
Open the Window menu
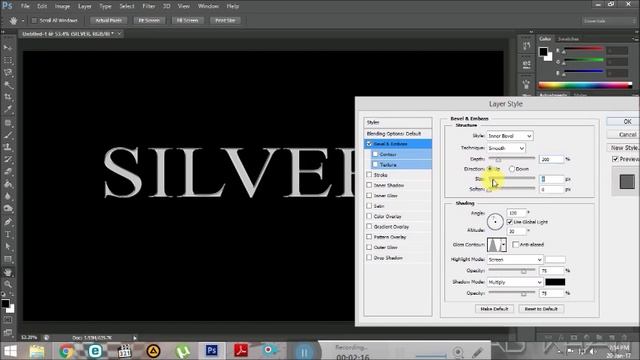tap(208, 6)
